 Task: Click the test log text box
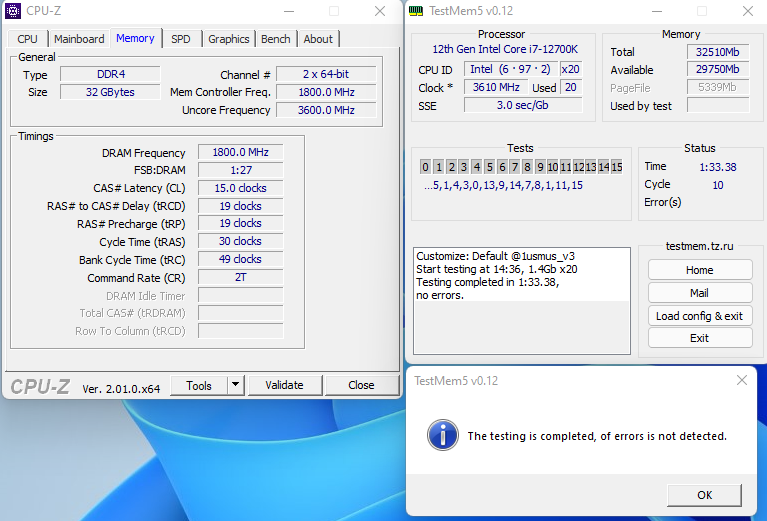coord(521,300)
